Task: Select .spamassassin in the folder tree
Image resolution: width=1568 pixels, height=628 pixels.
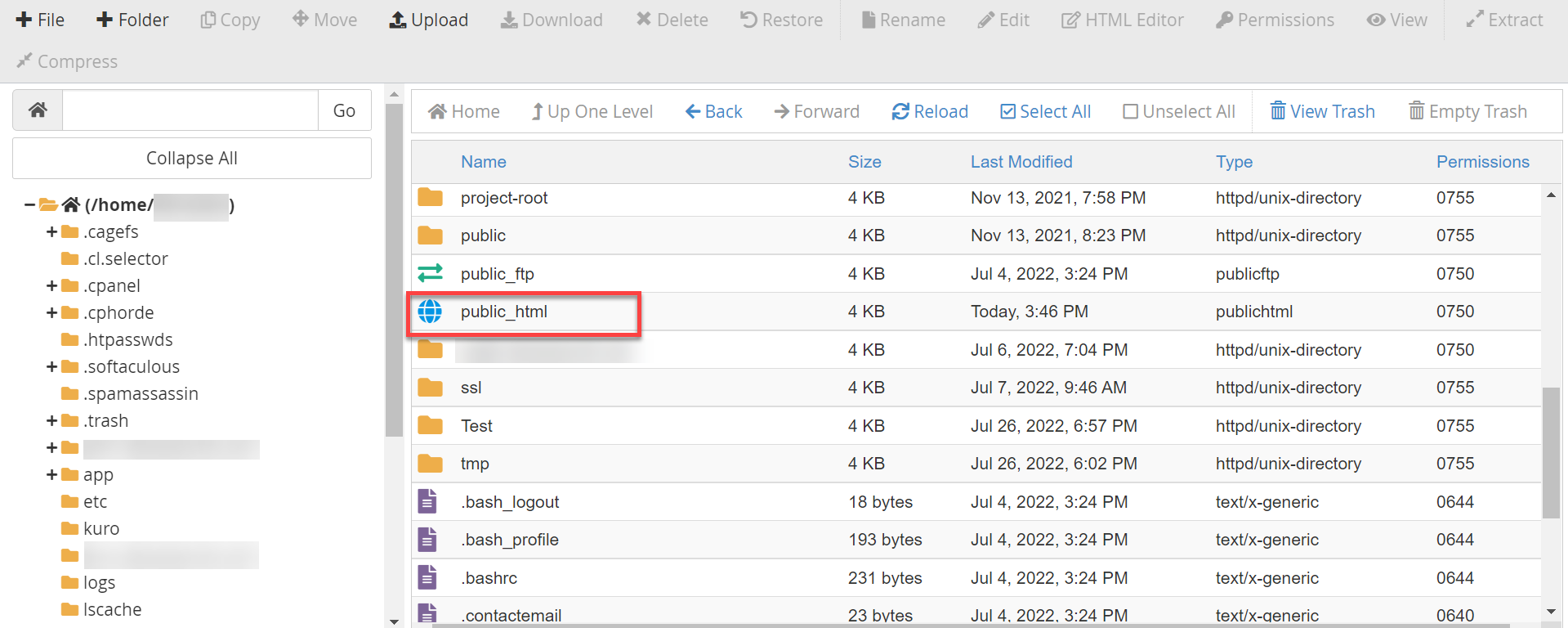Action: coord(141,393)
